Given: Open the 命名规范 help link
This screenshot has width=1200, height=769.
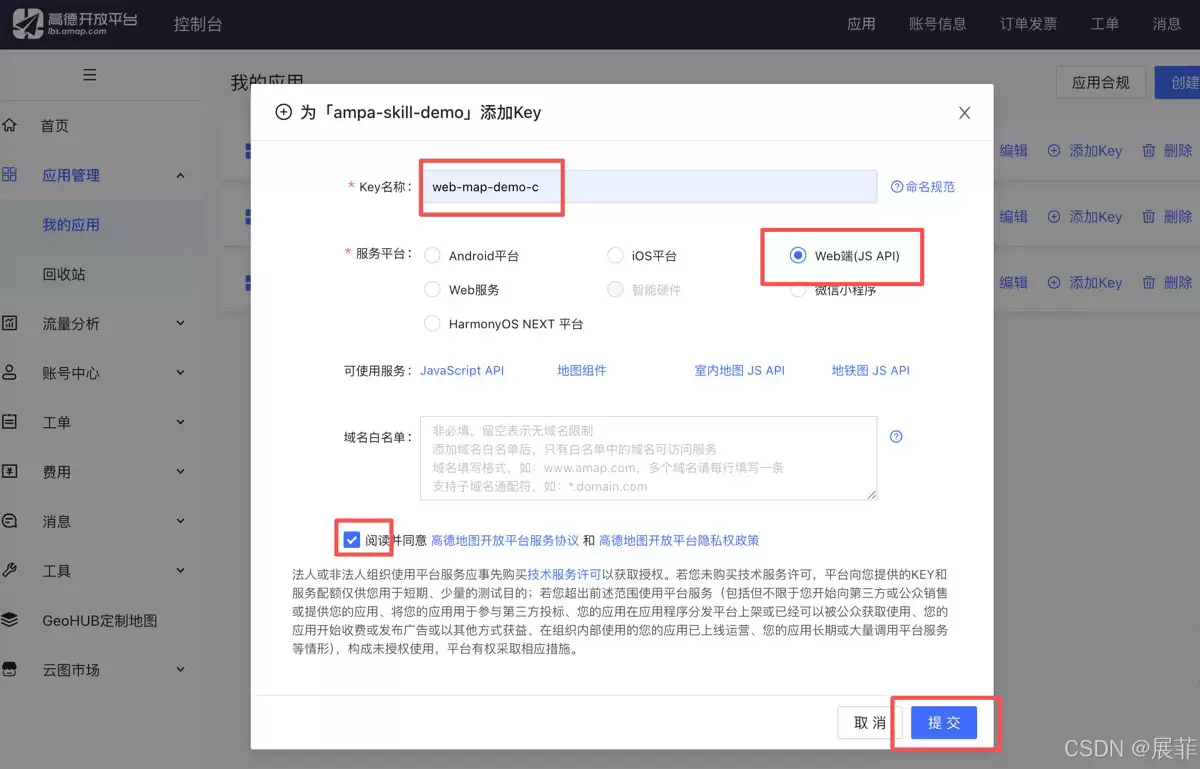Looking at the screenshot, I should [922, 186].
